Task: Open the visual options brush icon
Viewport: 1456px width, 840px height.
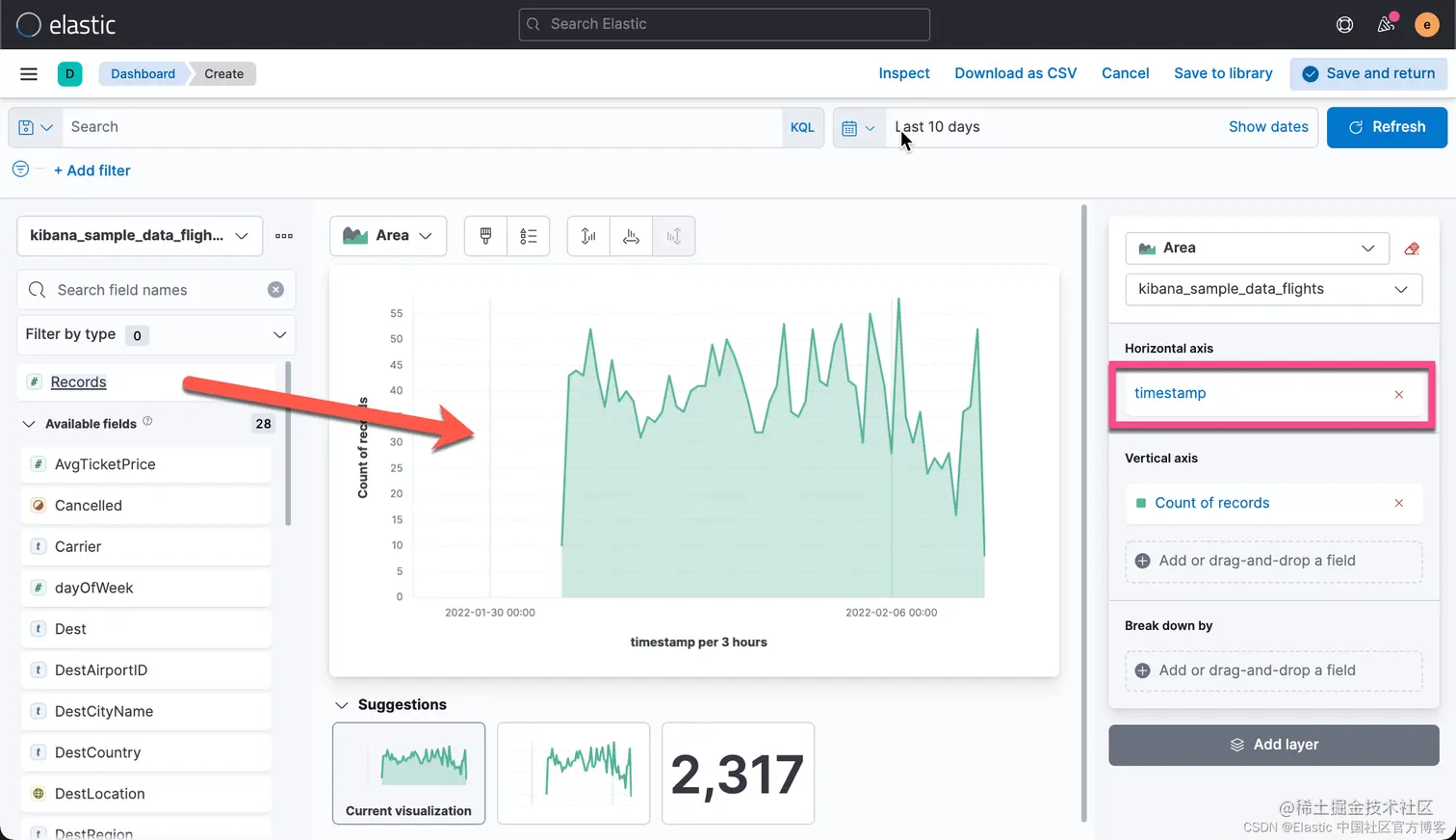Action: click(x=485, y=236)
